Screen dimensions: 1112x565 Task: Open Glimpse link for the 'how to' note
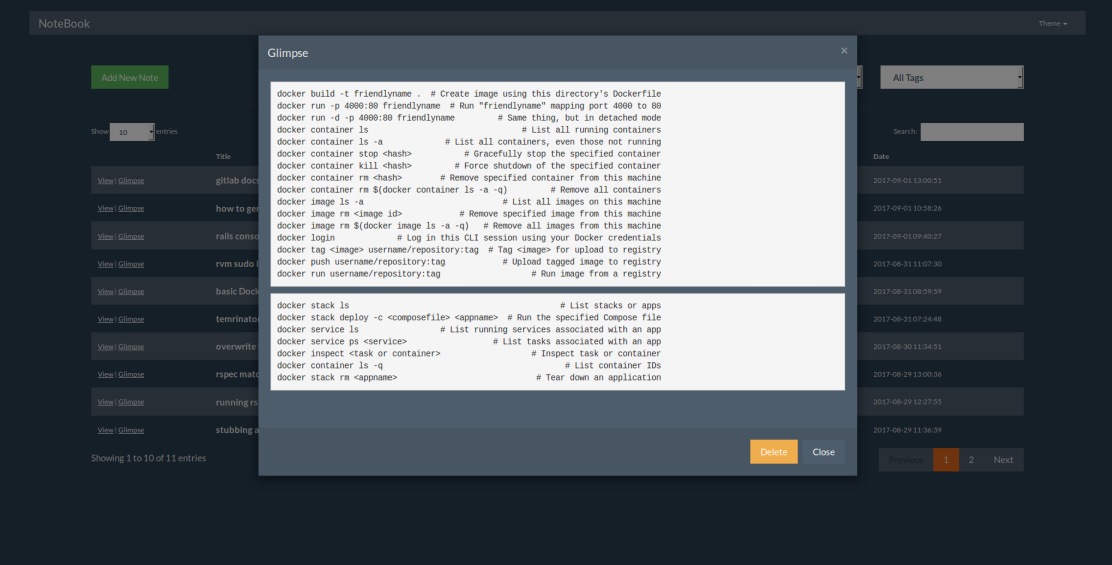pyautogui.click(x=130, y=208)
